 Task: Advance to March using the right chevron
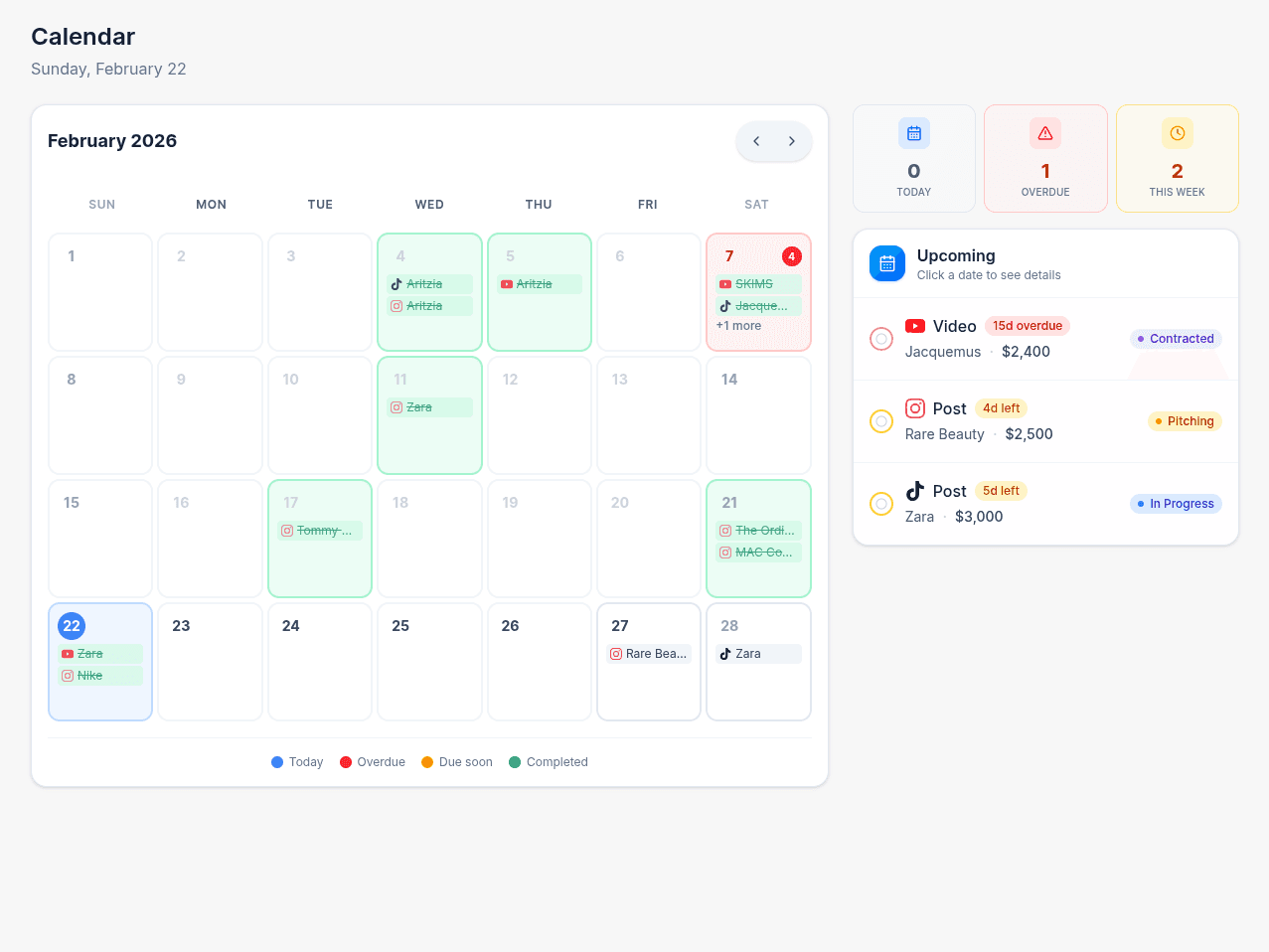tap(792, 141)
